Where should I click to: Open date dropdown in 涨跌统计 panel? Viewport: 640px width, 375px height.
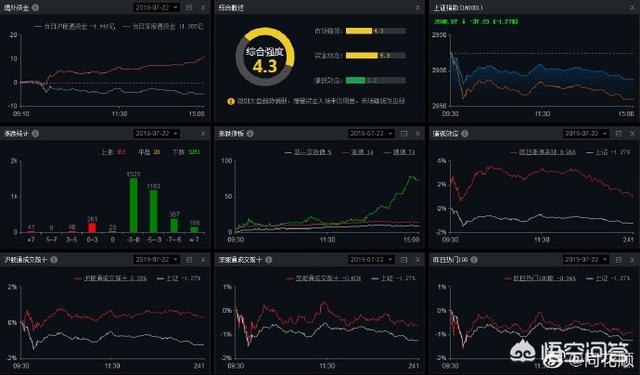tap(156, 133)
